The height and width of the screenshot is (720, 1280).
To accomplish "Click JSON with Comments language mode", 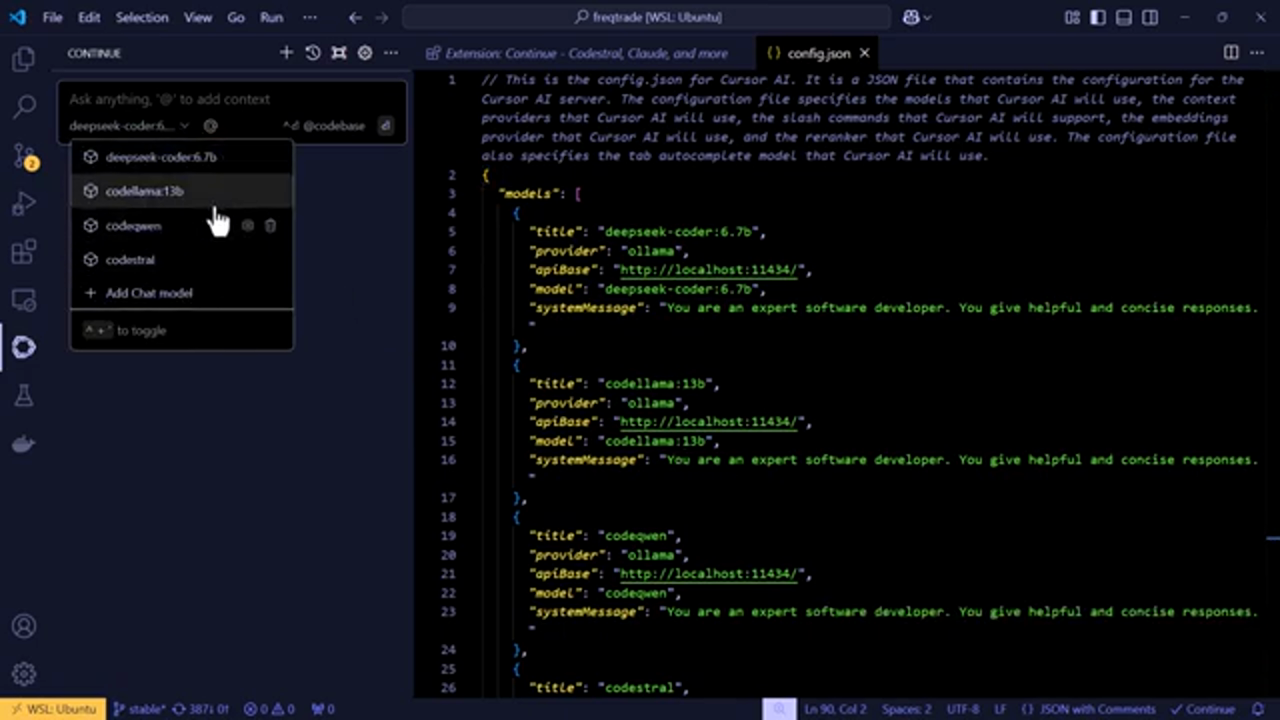I will (1088, 709).
